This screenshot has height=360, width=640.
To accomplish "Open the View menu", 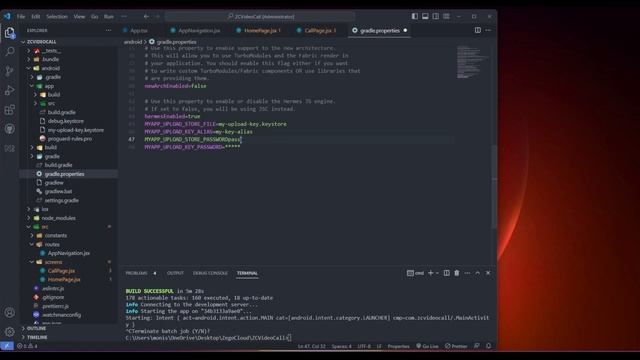I will point(79,16).
